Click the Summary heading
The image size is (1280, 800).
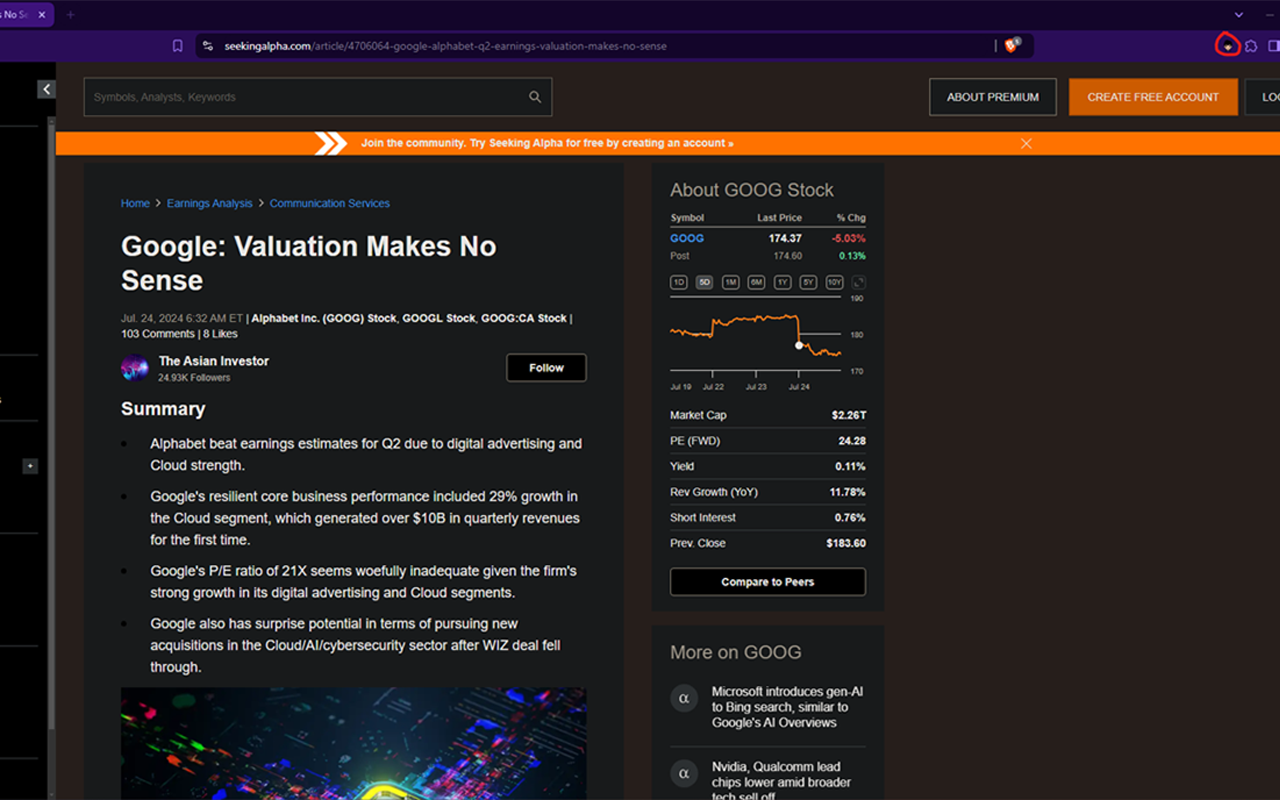click(x=163, y=409)
